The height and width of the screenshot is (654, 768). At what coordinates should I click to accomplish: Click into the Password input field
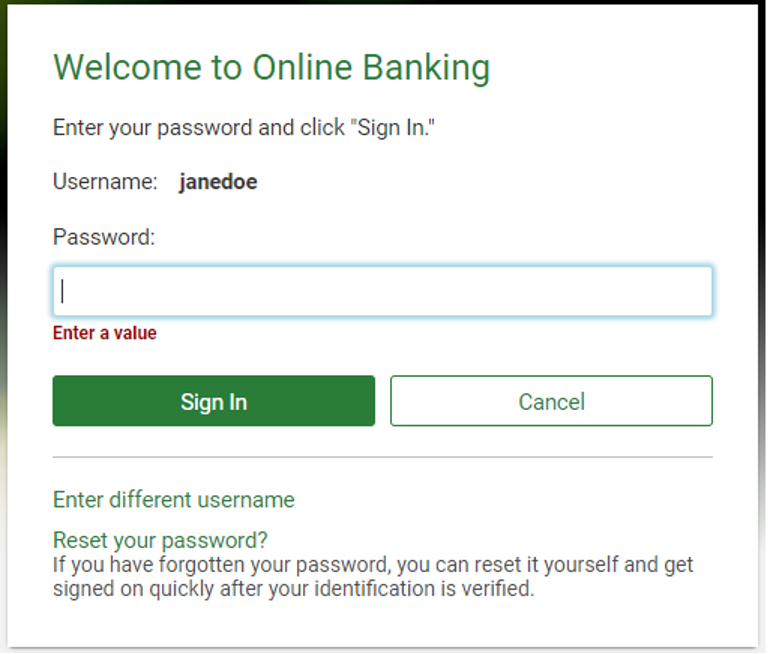click(382, 291)
